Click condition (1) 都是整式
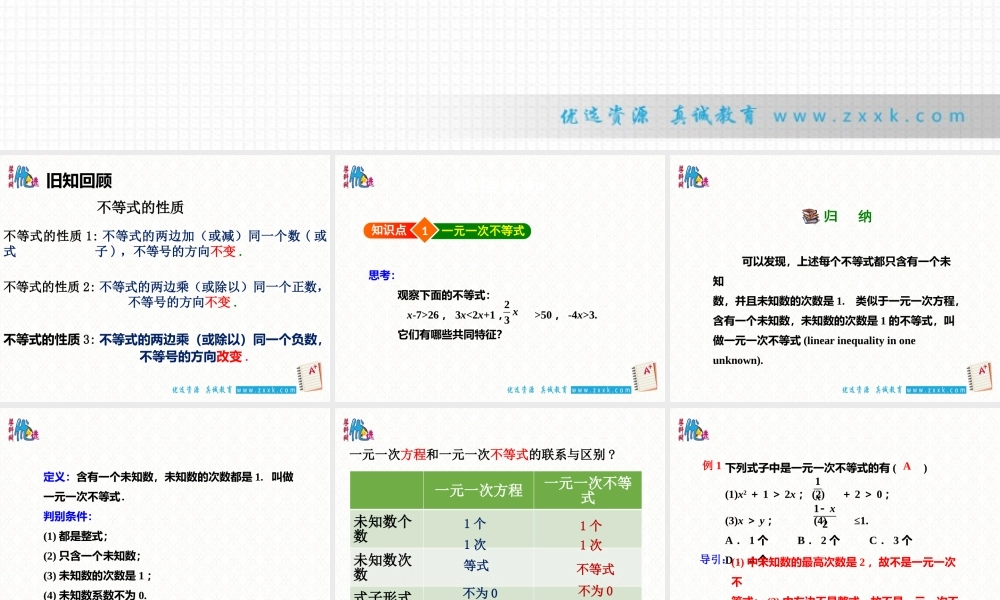 pos(75,536)
